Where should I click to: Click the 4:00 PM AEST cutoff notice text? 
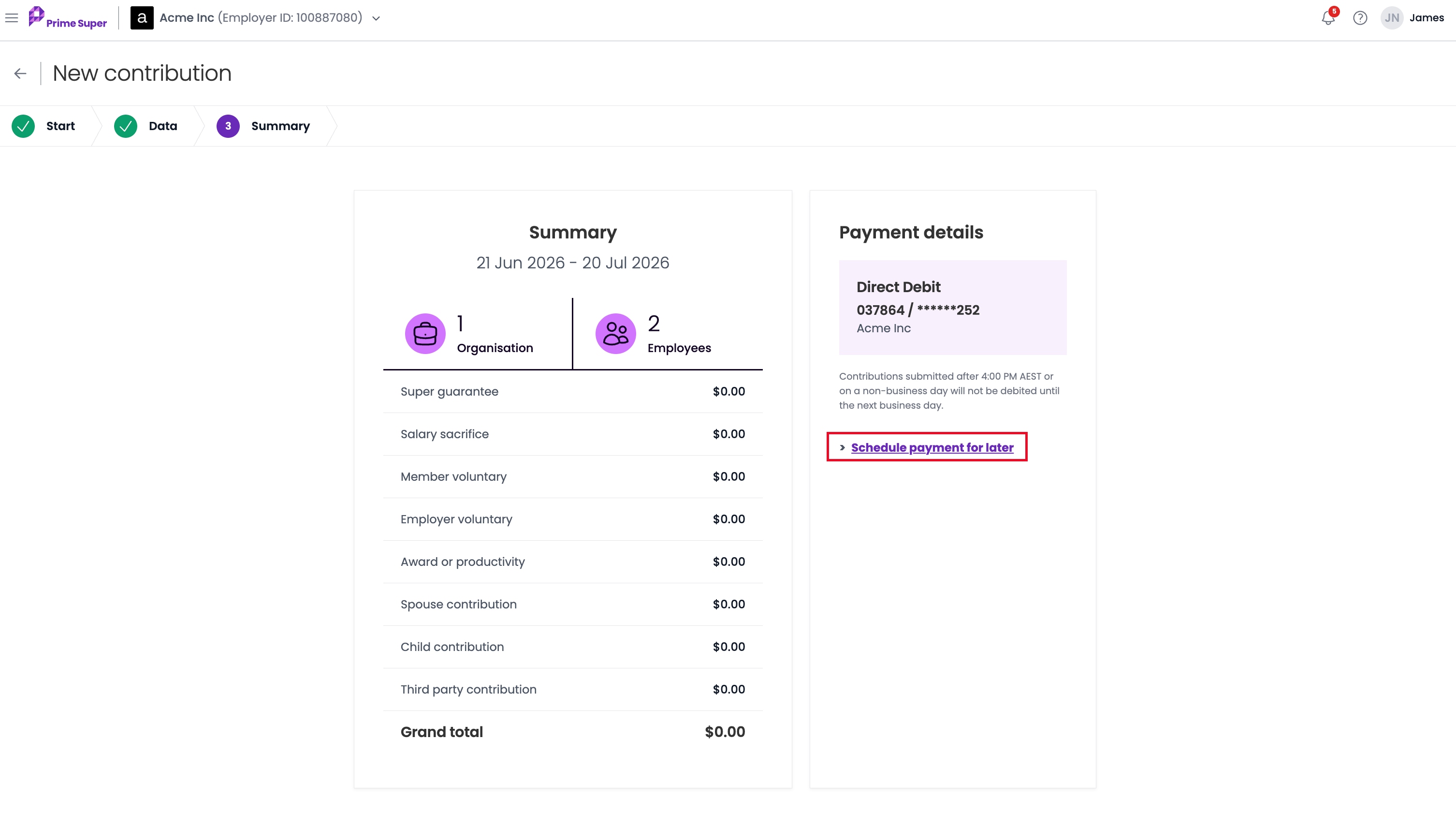click(x=949, y=391)
